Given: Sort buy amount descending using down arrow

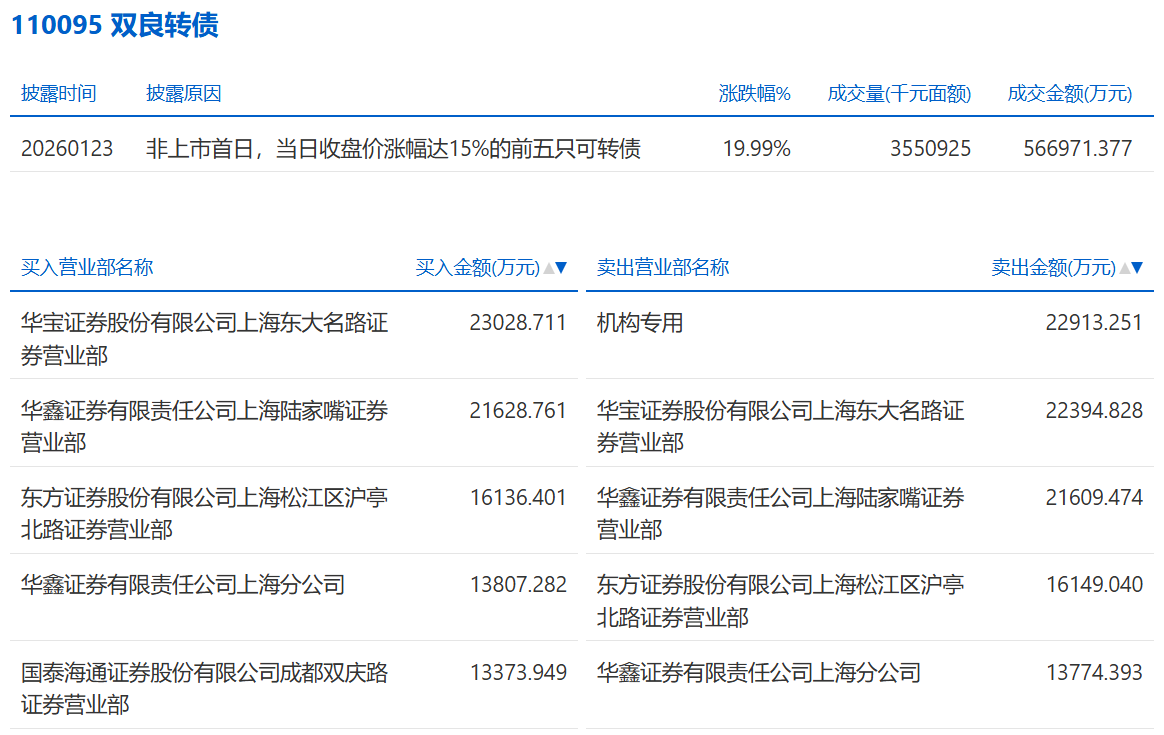Looking at the screenshot, I should tap(561, 268).
